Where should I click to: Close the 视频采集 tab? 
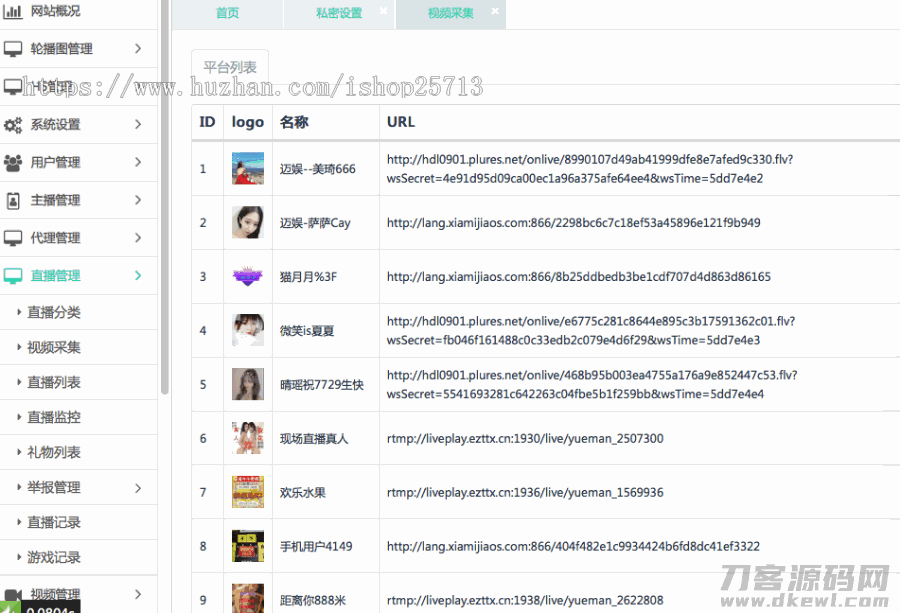pos(495,11)
